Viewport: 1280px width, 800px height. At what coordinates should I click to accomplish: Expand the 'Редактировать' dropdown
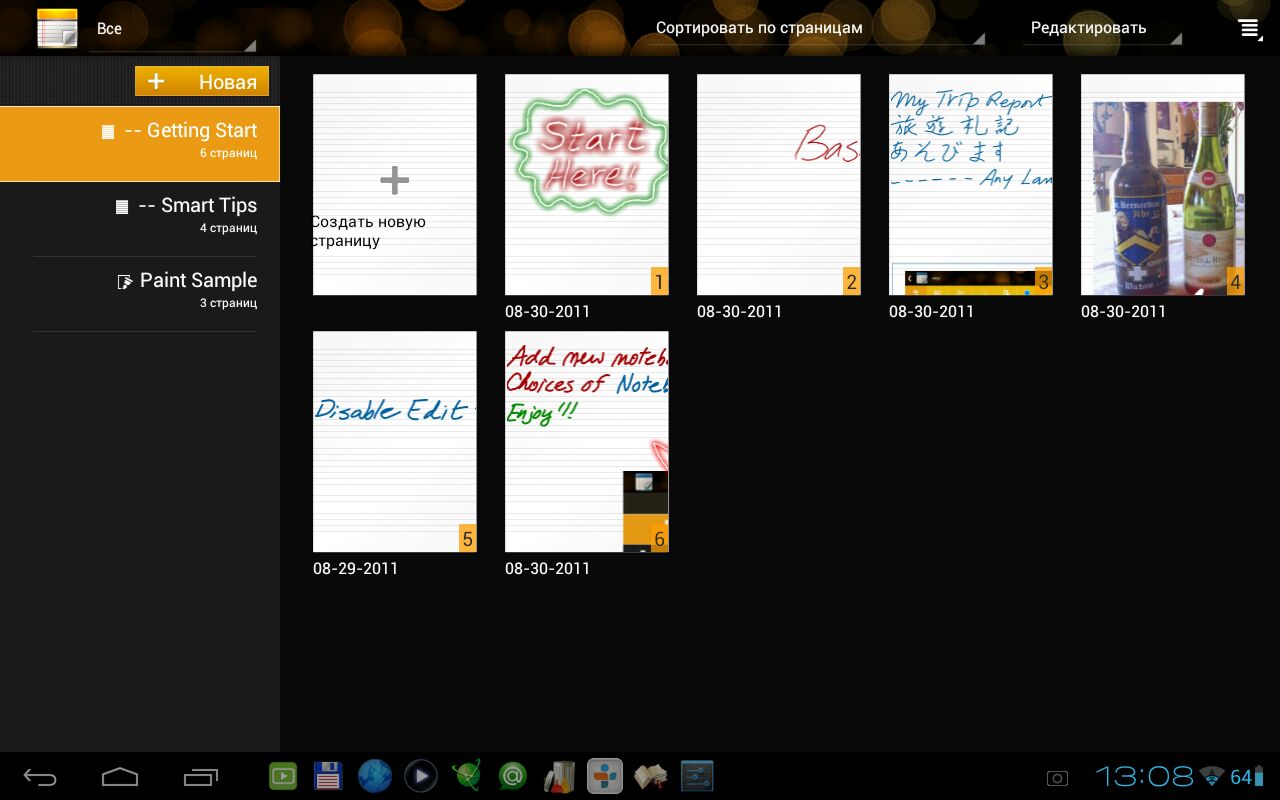point(1103,28)
